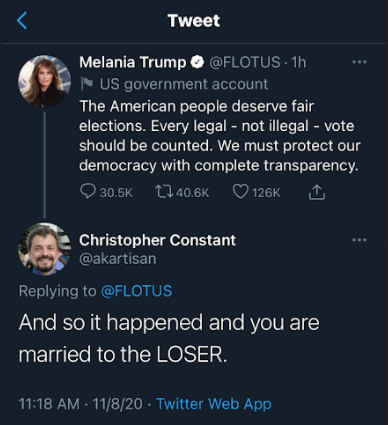Viewport: 388px width, 425px height.
Task: Click the 11:18 AM timestamp
Action: 49,404
